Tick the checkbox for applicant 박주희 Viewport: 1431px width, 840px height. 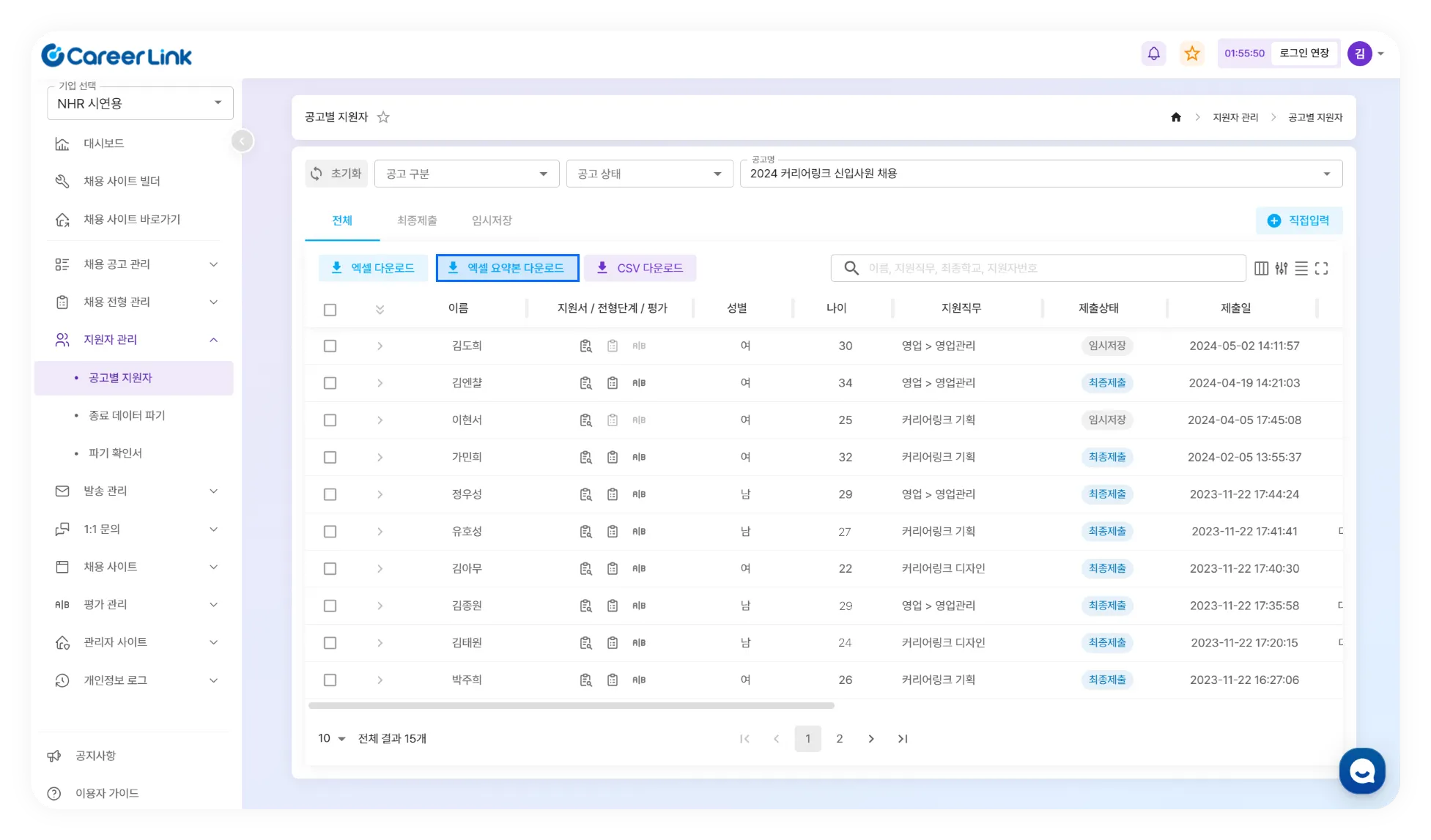pos(330,680)
